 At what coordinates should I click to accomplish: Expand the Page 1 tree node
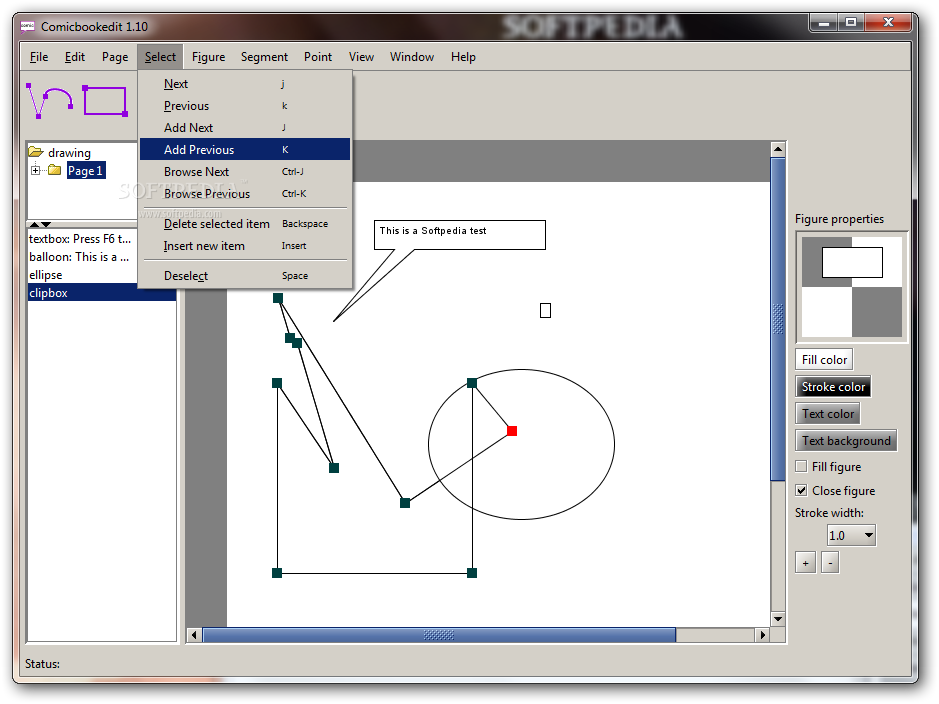tap(35, 171)
